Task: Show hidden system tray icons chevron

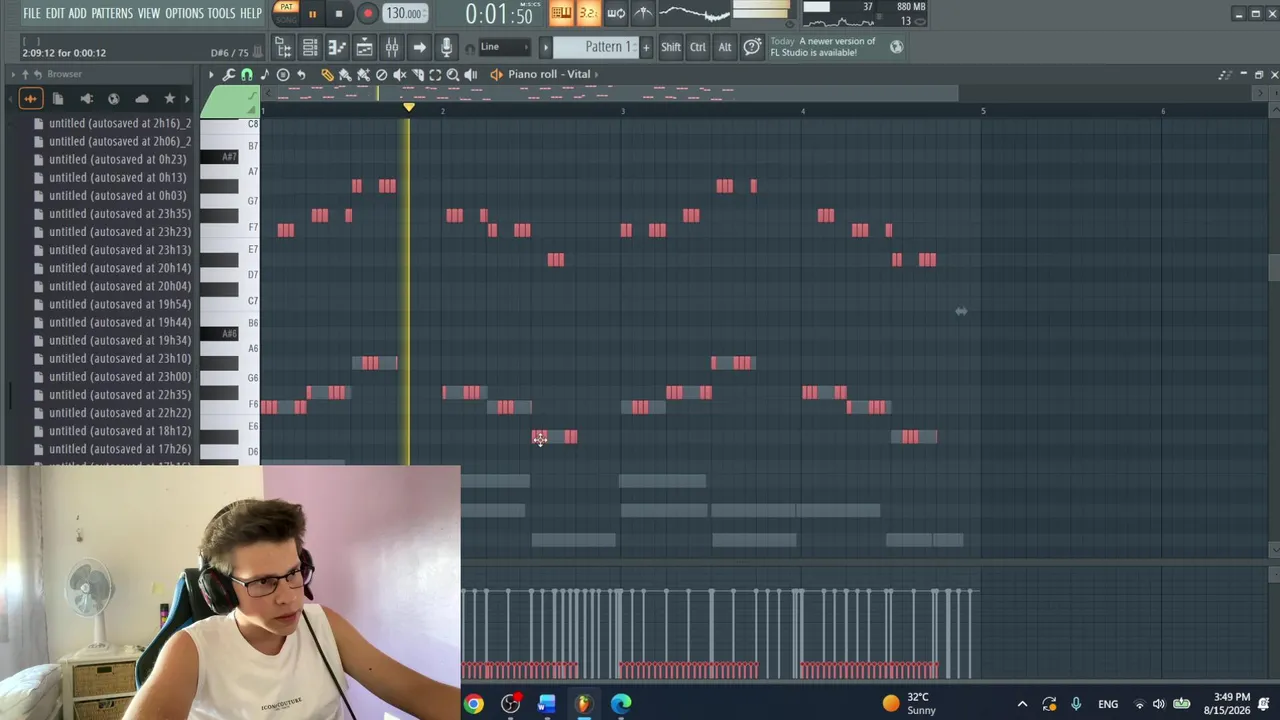Action: coord(1022,704)
